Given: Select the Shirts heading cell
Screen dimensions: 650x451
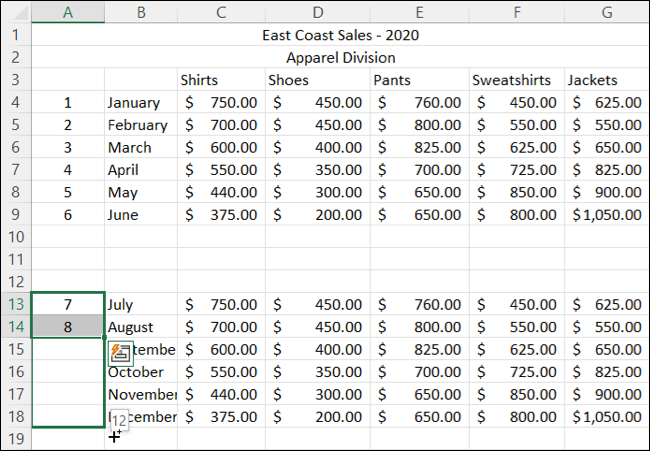Looking at the screenshot, I should (221, 80).
